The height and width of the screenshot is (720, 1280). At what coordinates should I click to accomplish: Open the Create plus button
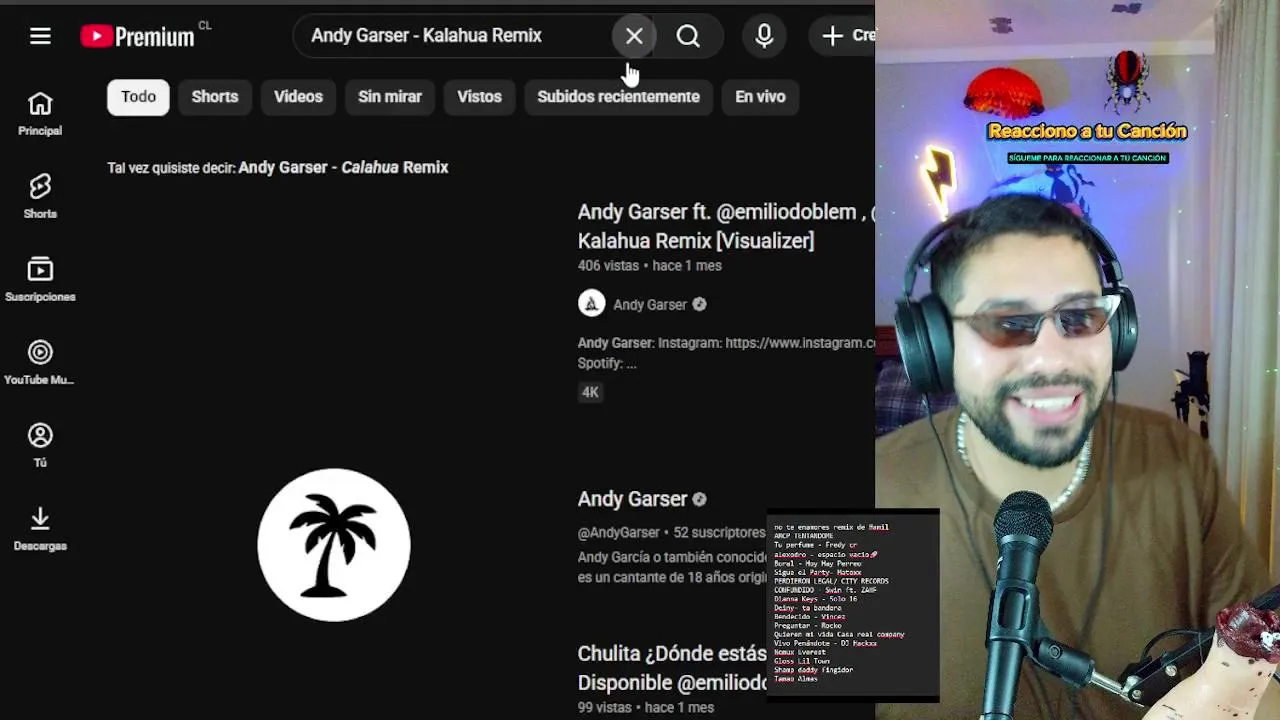(x=842, y=36)
